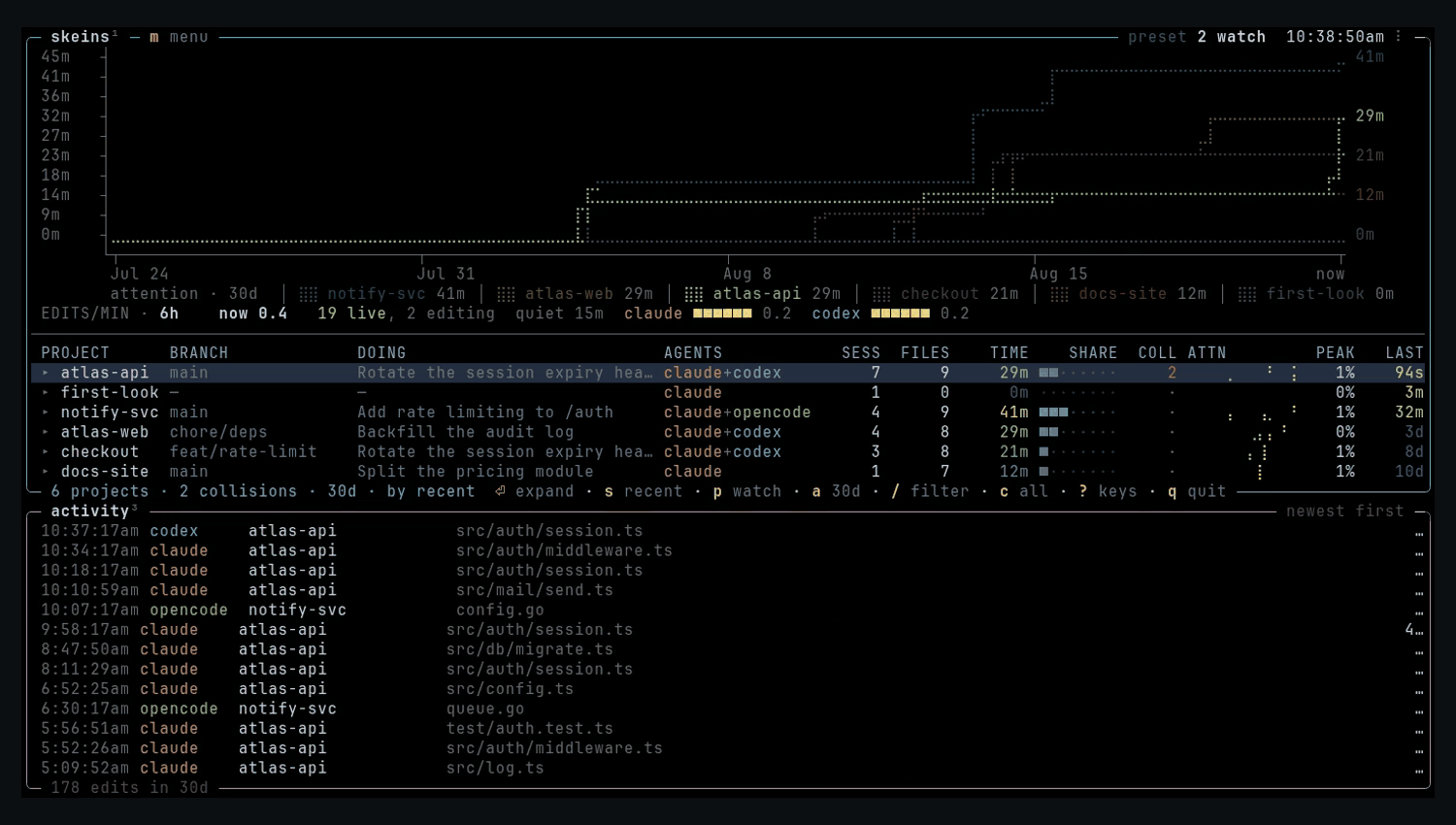Image resolution: width=1456 pixels, height=825 pixels.
Task: Expand the checkout project row
Action: click(x=46, y=451)
